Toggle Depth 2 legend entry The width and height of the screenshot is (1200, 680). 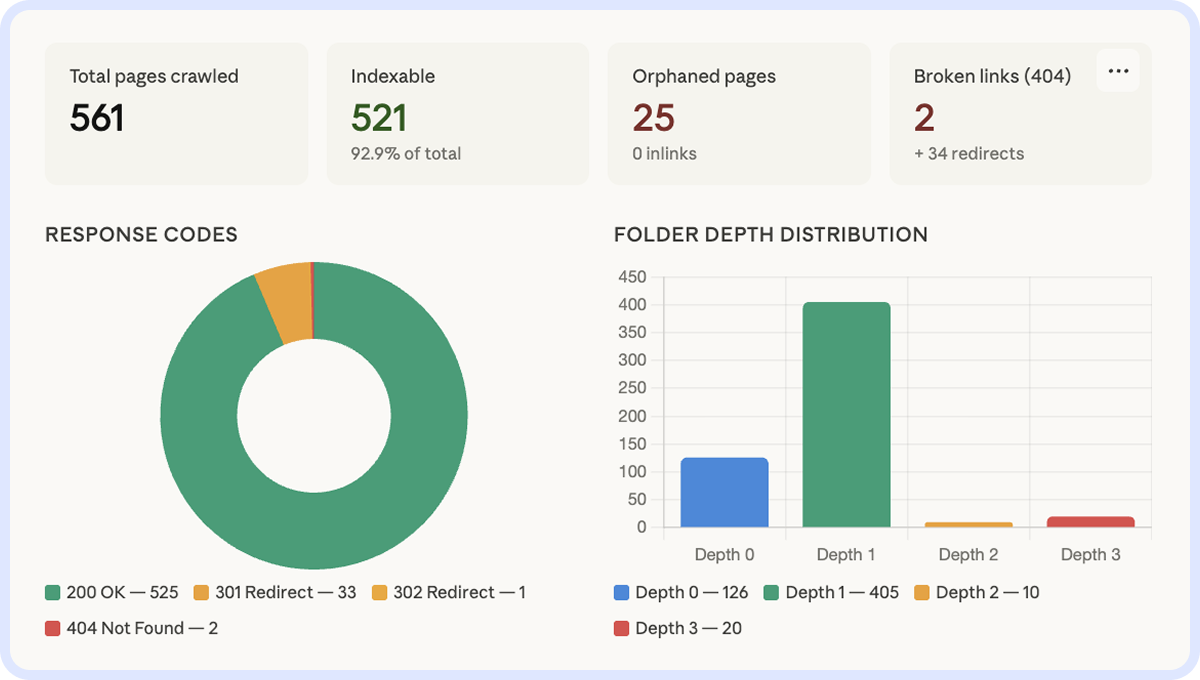[977, 592]
